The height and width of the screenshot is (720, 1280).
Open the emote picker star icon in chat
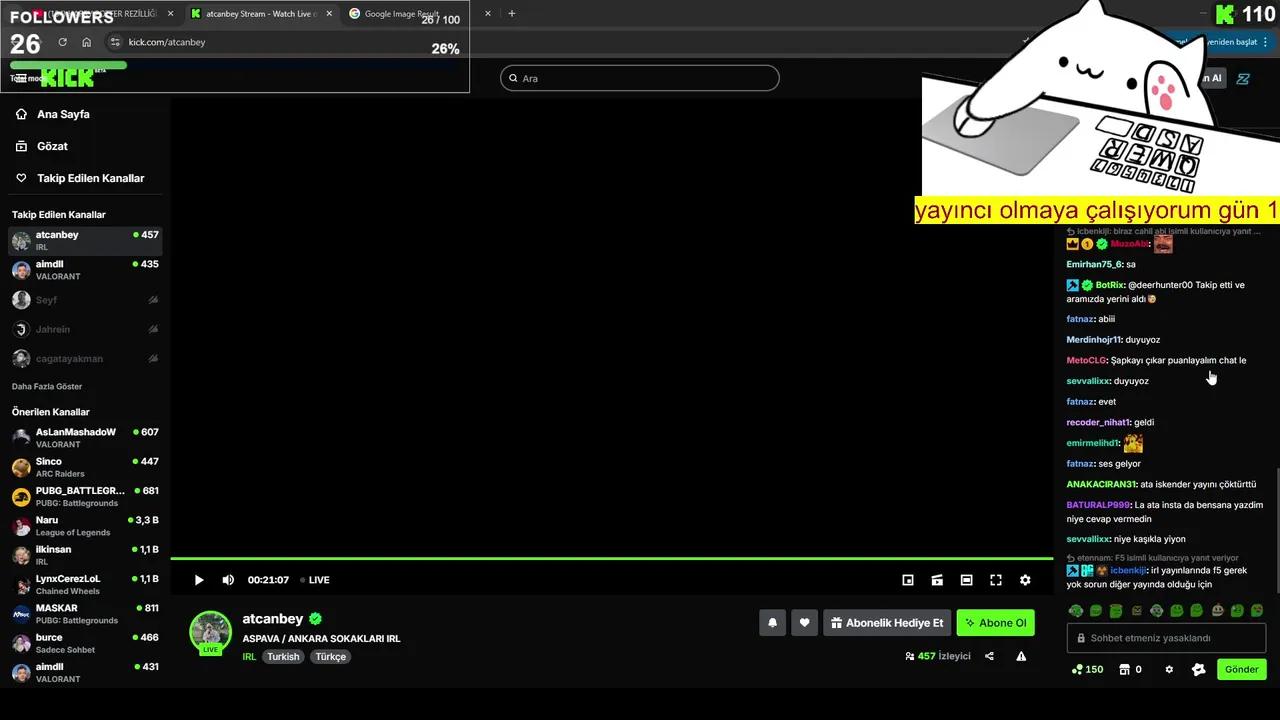[x=1198, y=669]
